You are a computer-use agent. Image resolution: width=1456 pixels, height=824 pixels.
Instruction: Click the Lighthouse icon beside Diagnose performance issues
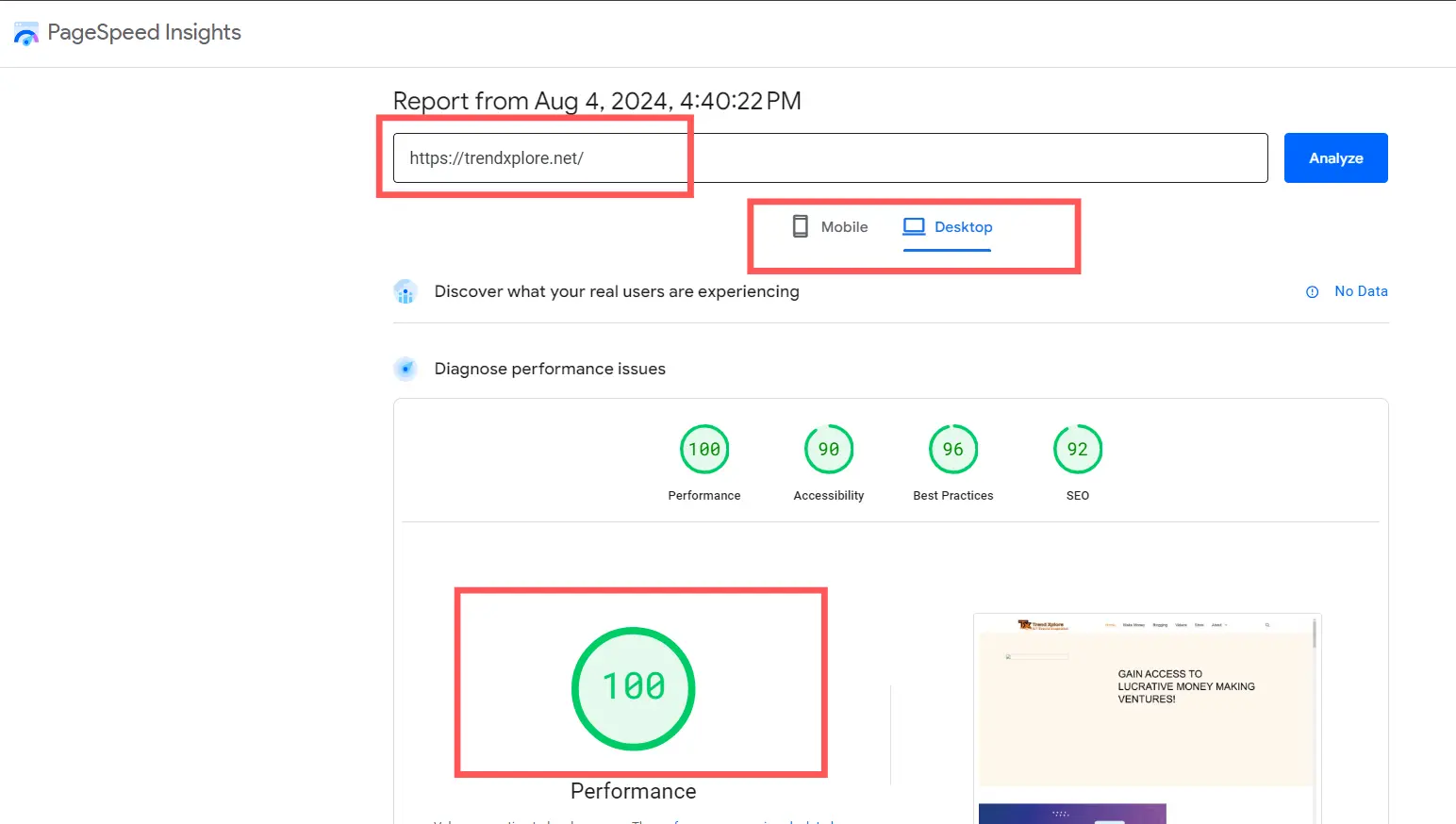[x=405, y=369]
